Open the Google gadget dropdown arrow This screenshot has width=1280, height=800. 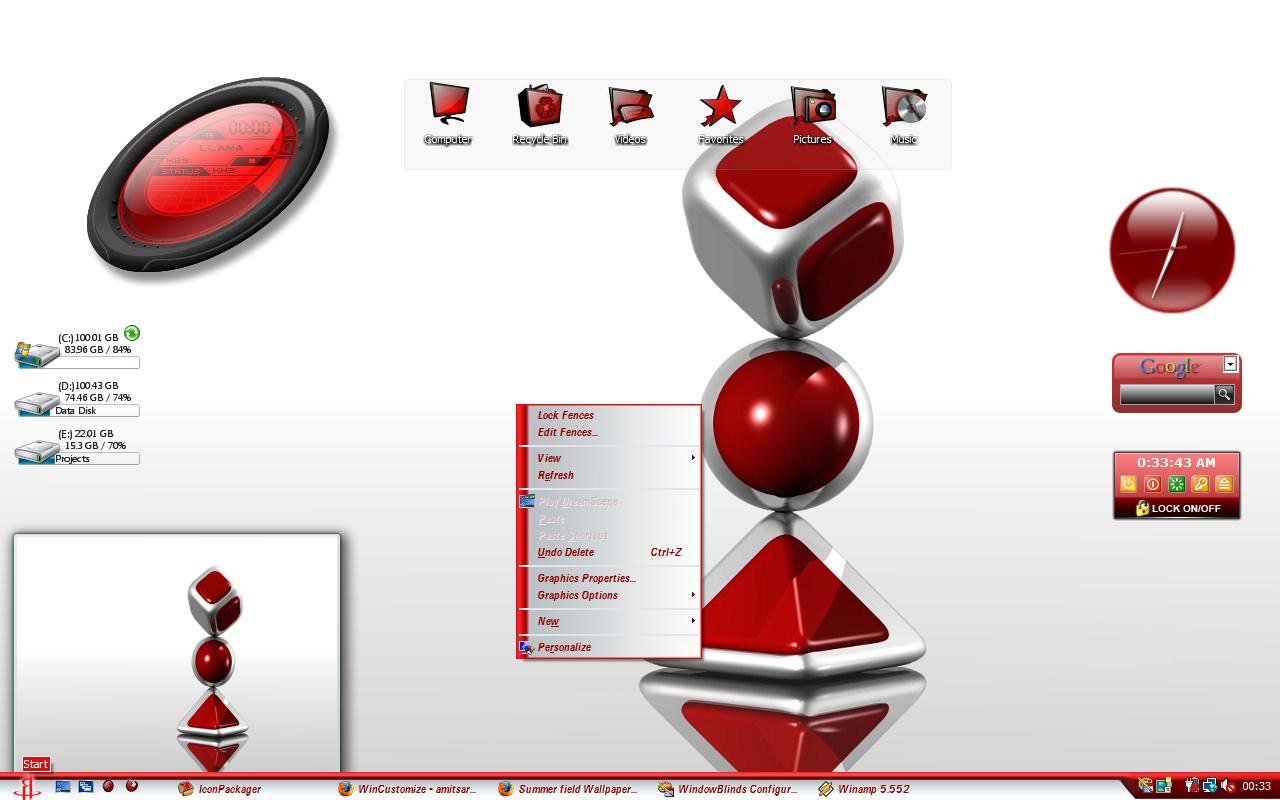(1230, 364)
